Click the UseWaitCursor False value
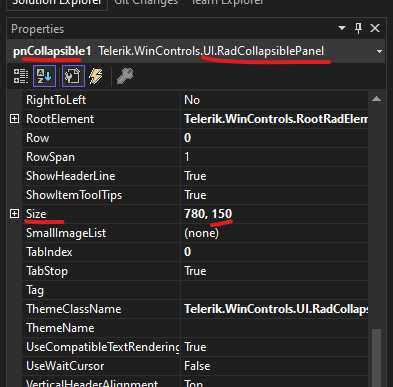The image size is (393, 387). point(274,366)
